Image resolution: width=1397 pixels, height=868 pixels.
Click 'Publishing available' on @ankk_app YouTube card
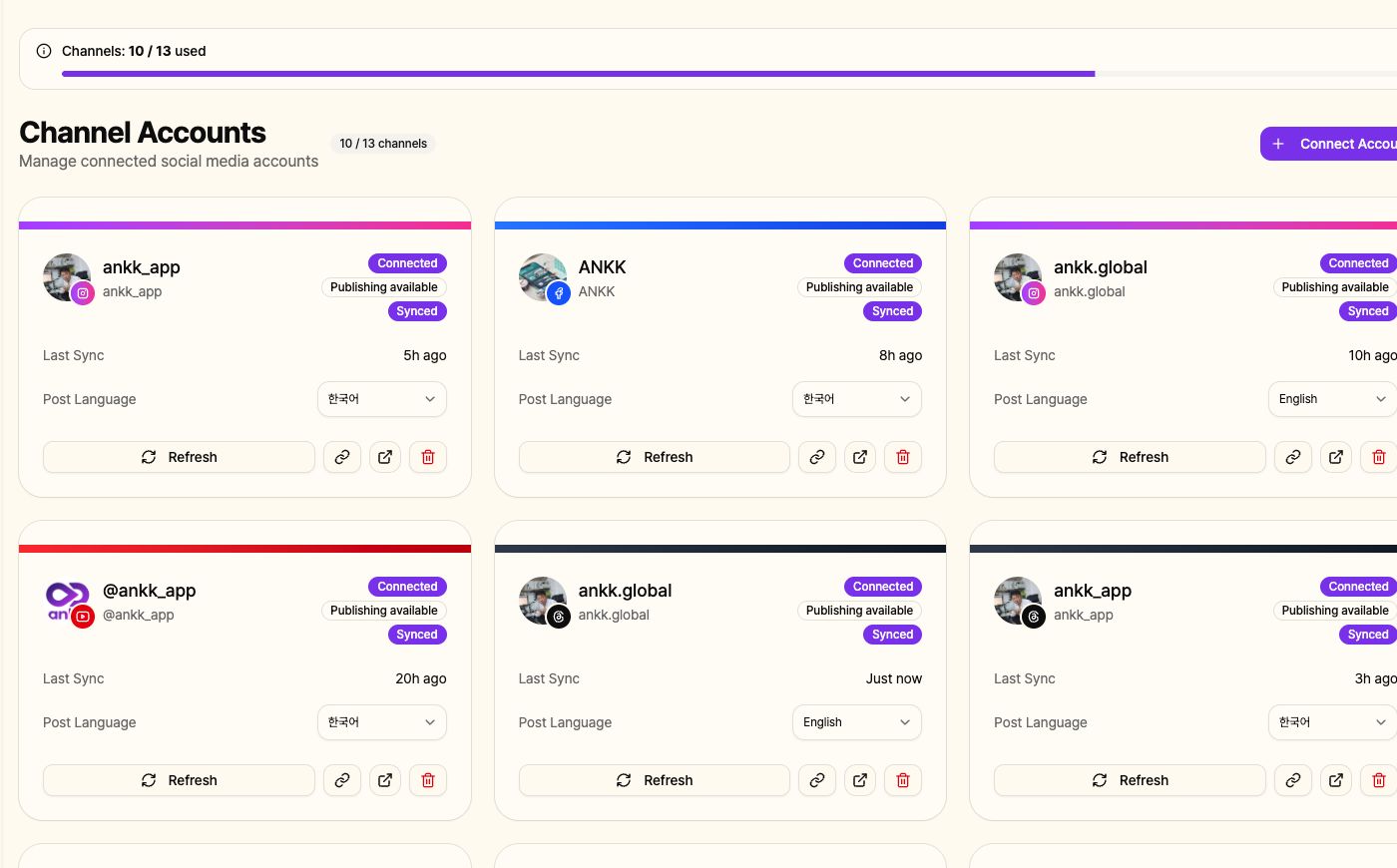tap(384, 611)
